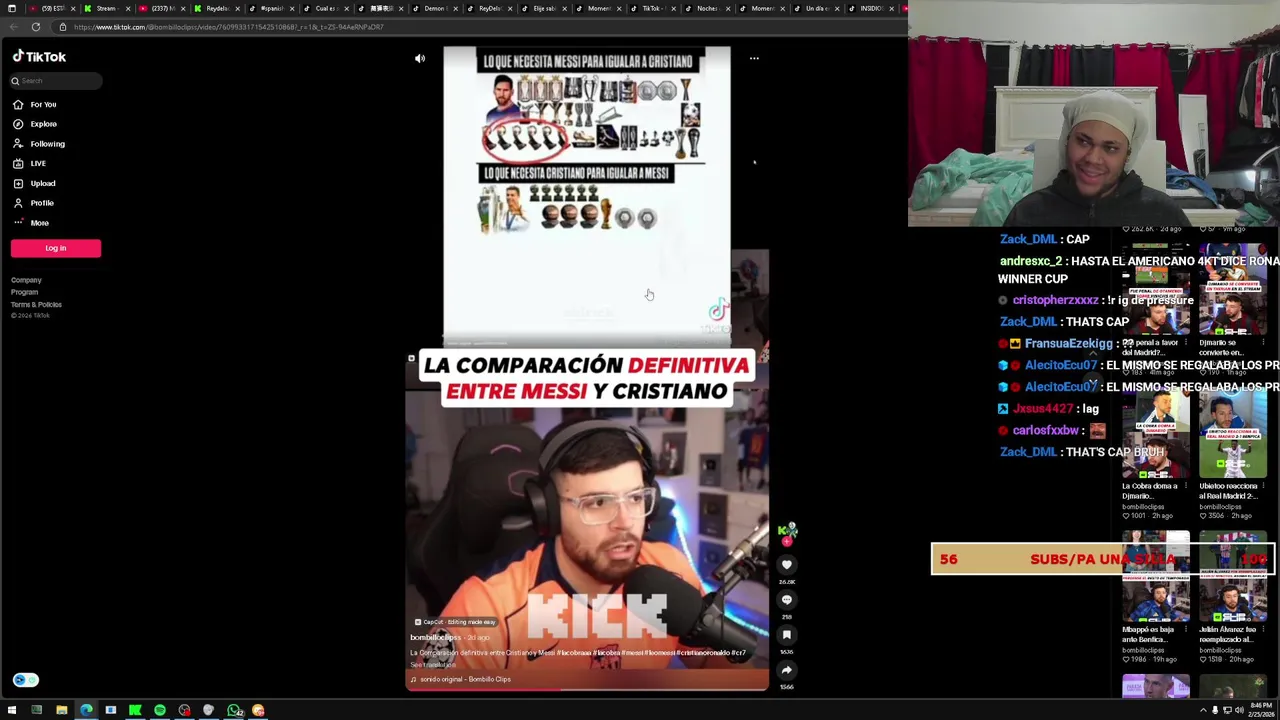
Task: Click the browser back arrow
Action: tap(12, 27)
